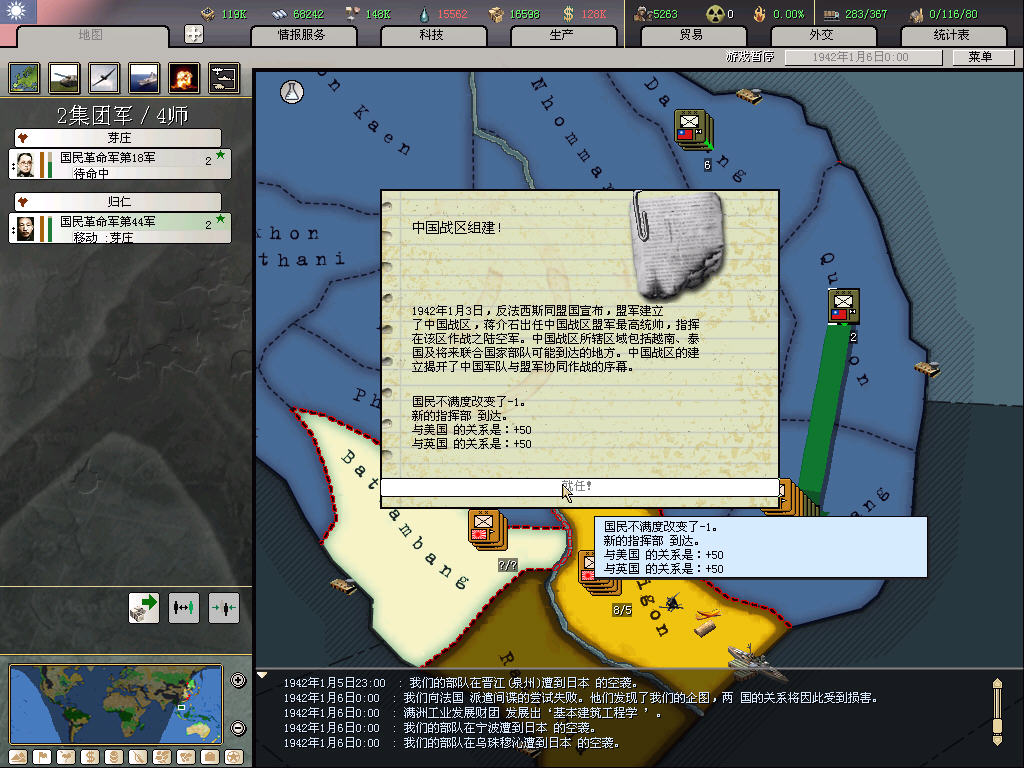Click log entry about 满洲工业发展财团

coord(472,713)
